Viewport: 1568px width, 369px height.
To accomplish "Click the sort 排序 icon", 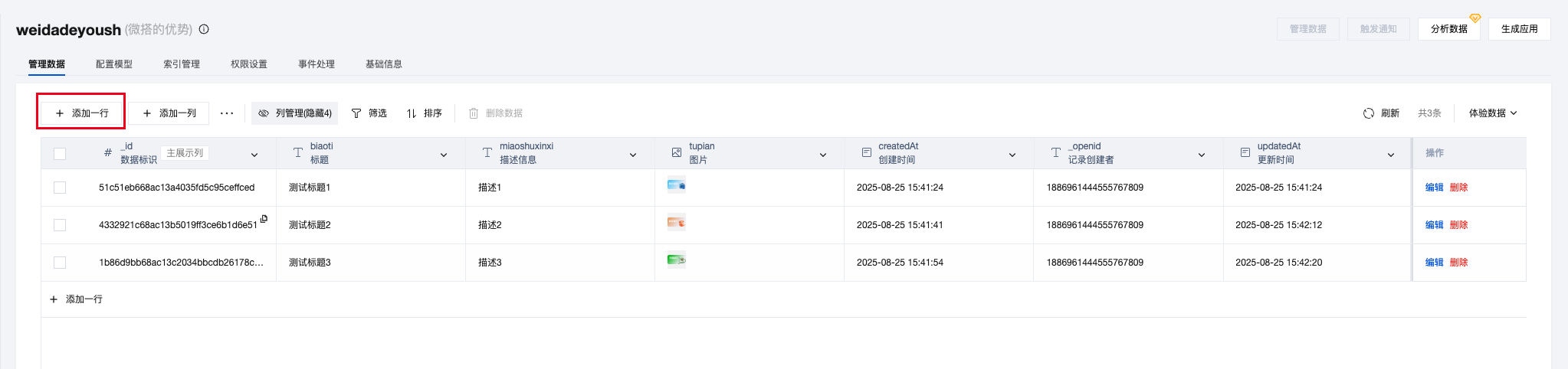I will click(412, 113).
